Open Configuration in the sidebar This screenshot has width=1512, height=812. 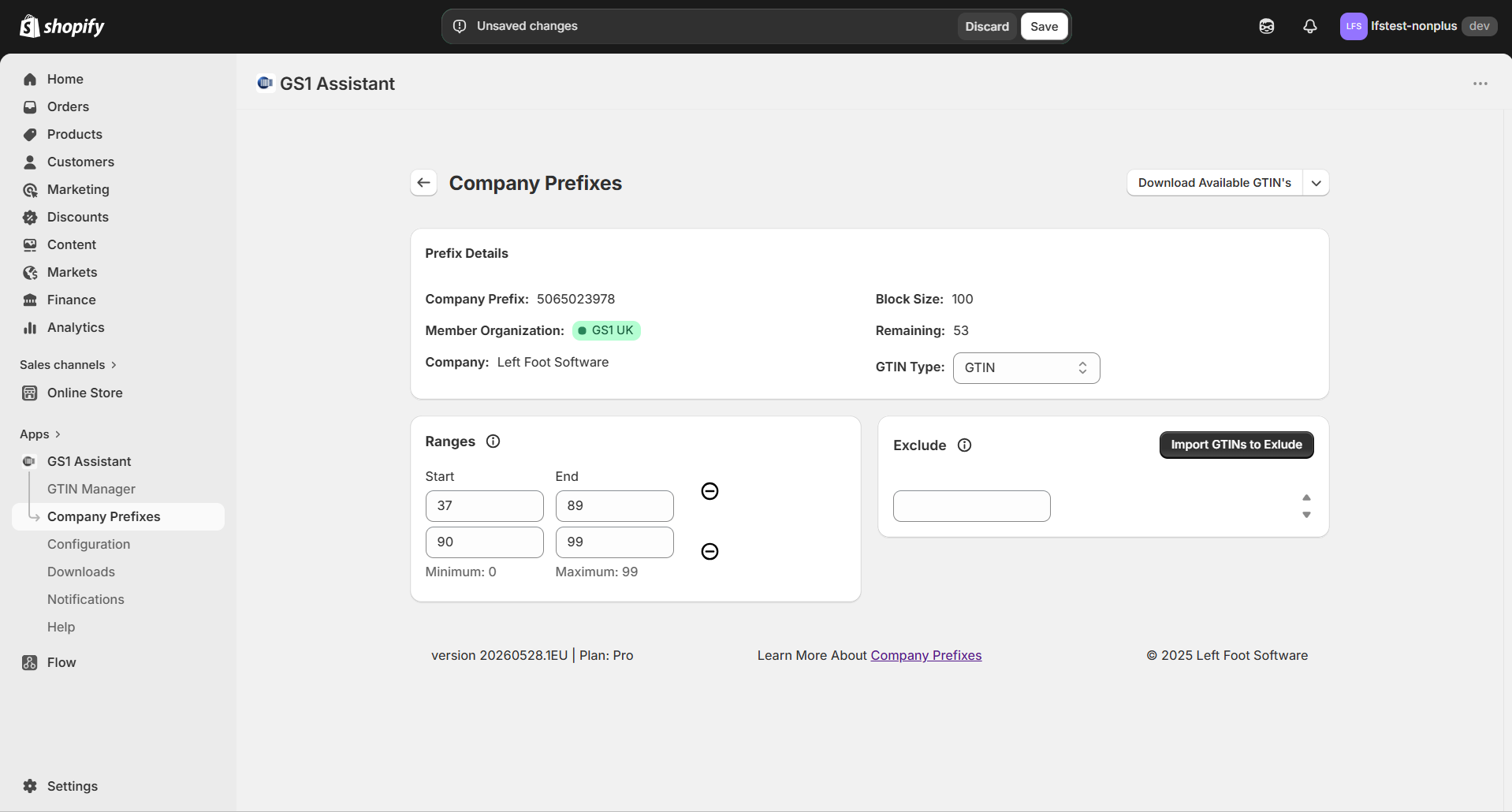(x=88, y=544)
